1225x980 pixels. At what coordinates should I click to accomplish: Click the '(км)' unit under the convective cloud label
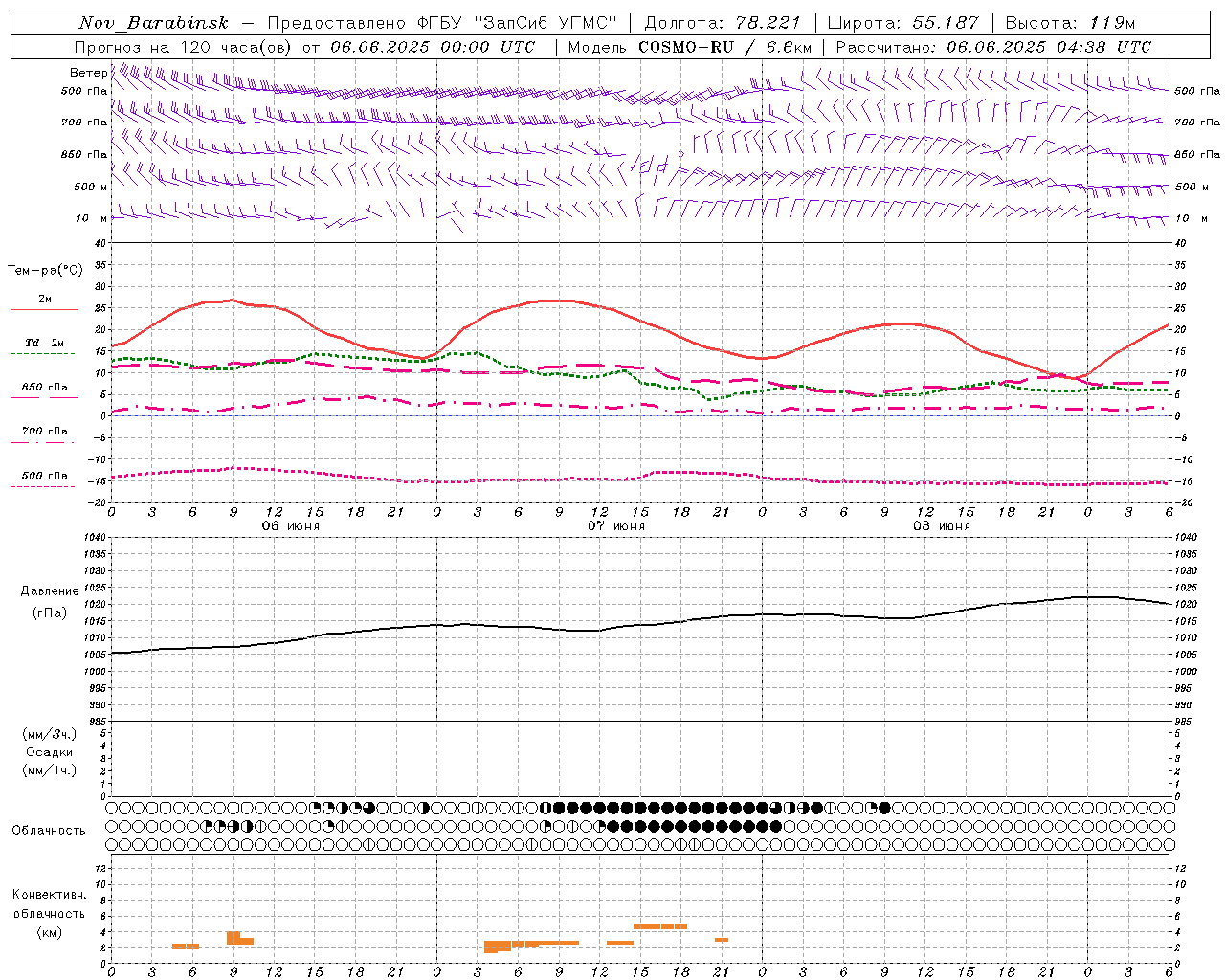[x=50, y=932]
